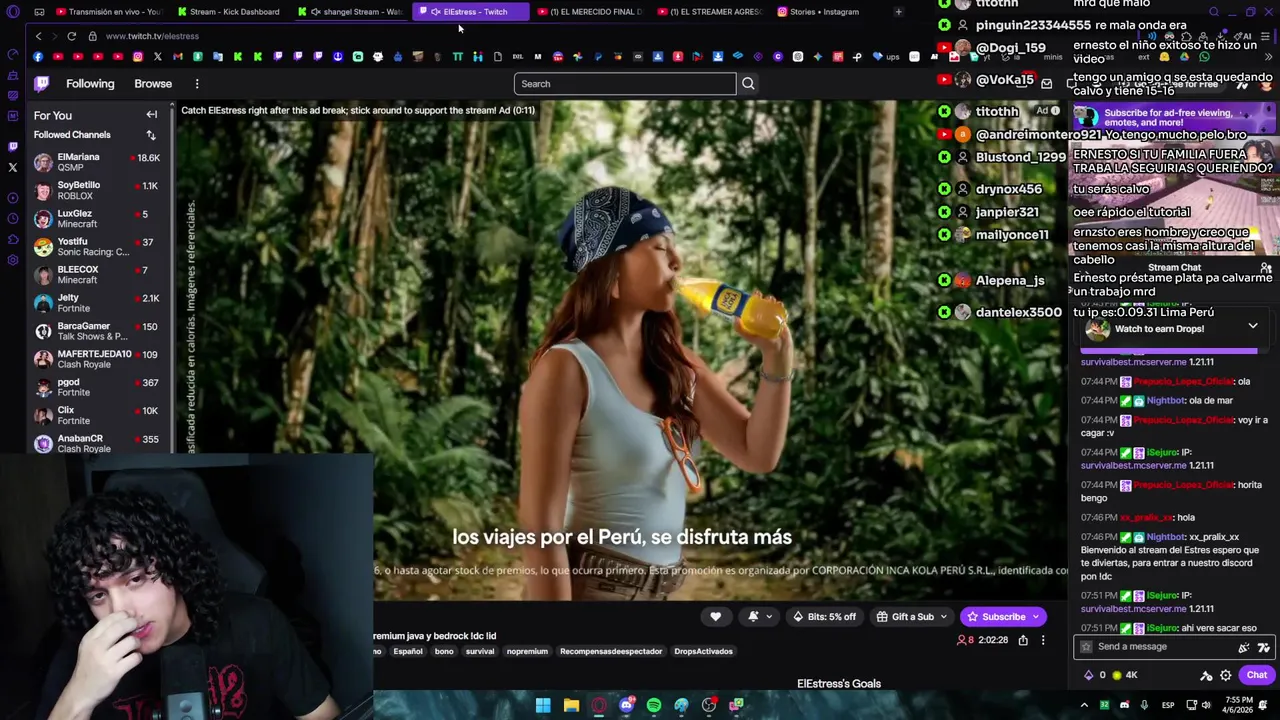
Task: Open Yostifu channel in the sidebar
Action: (x=97, y=246)
